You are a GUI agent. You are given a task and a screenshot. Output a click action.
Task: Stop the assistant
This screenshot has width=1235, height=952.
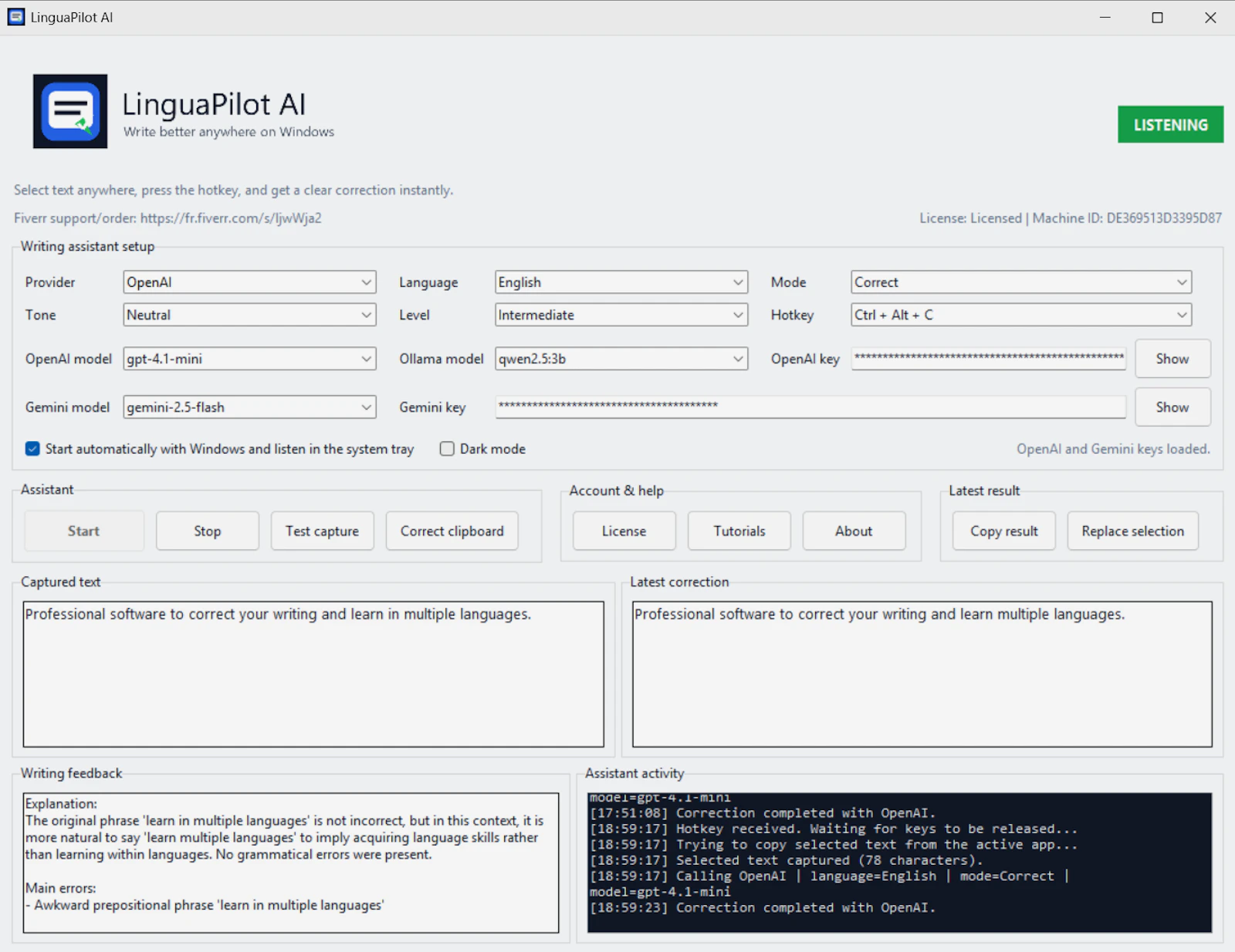click(x=208, y=531)
